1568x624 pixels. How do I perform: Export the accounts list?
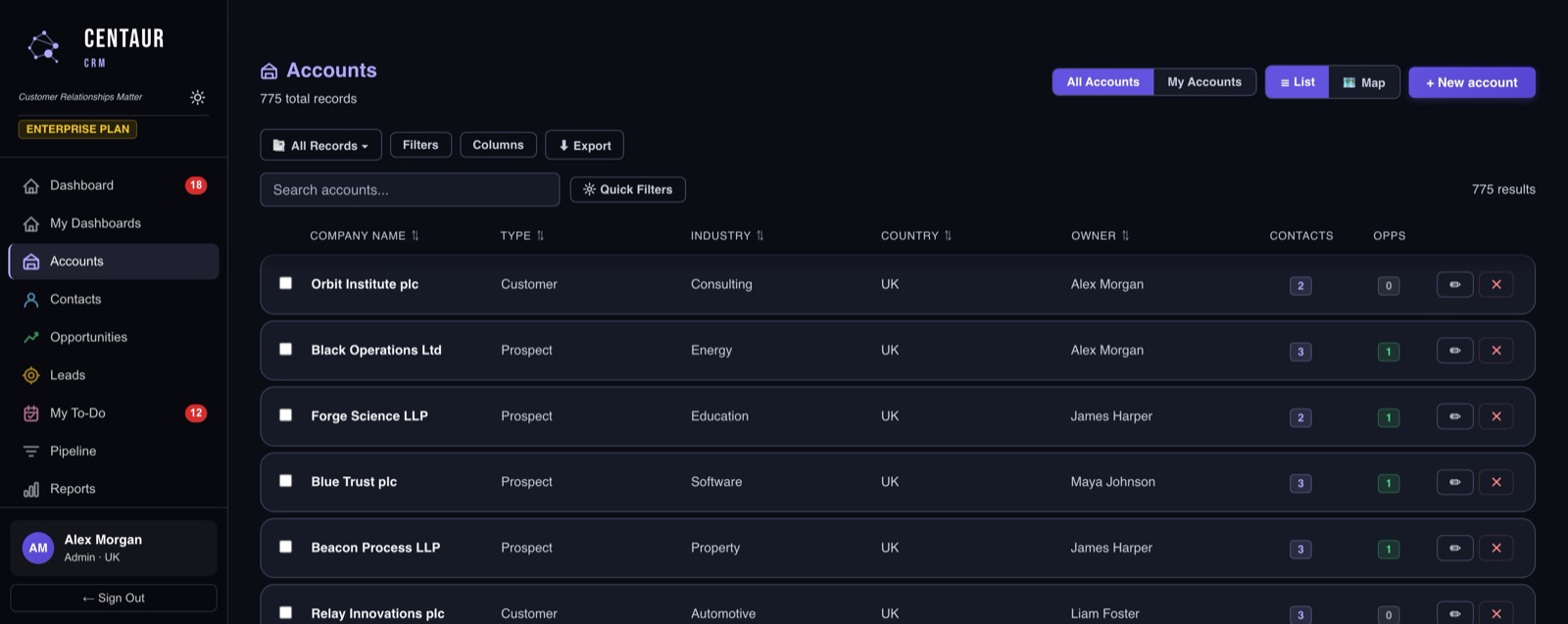click(x=584, y=145)
